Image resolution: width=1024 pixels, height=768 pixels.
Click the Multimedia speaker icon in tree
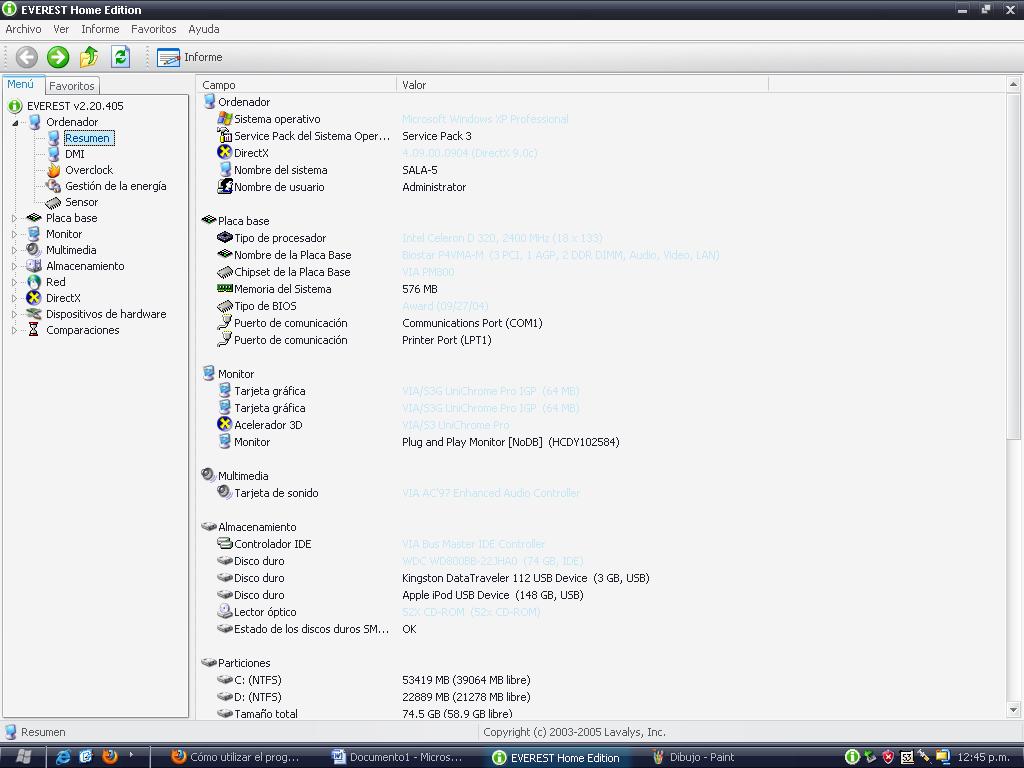34,249
